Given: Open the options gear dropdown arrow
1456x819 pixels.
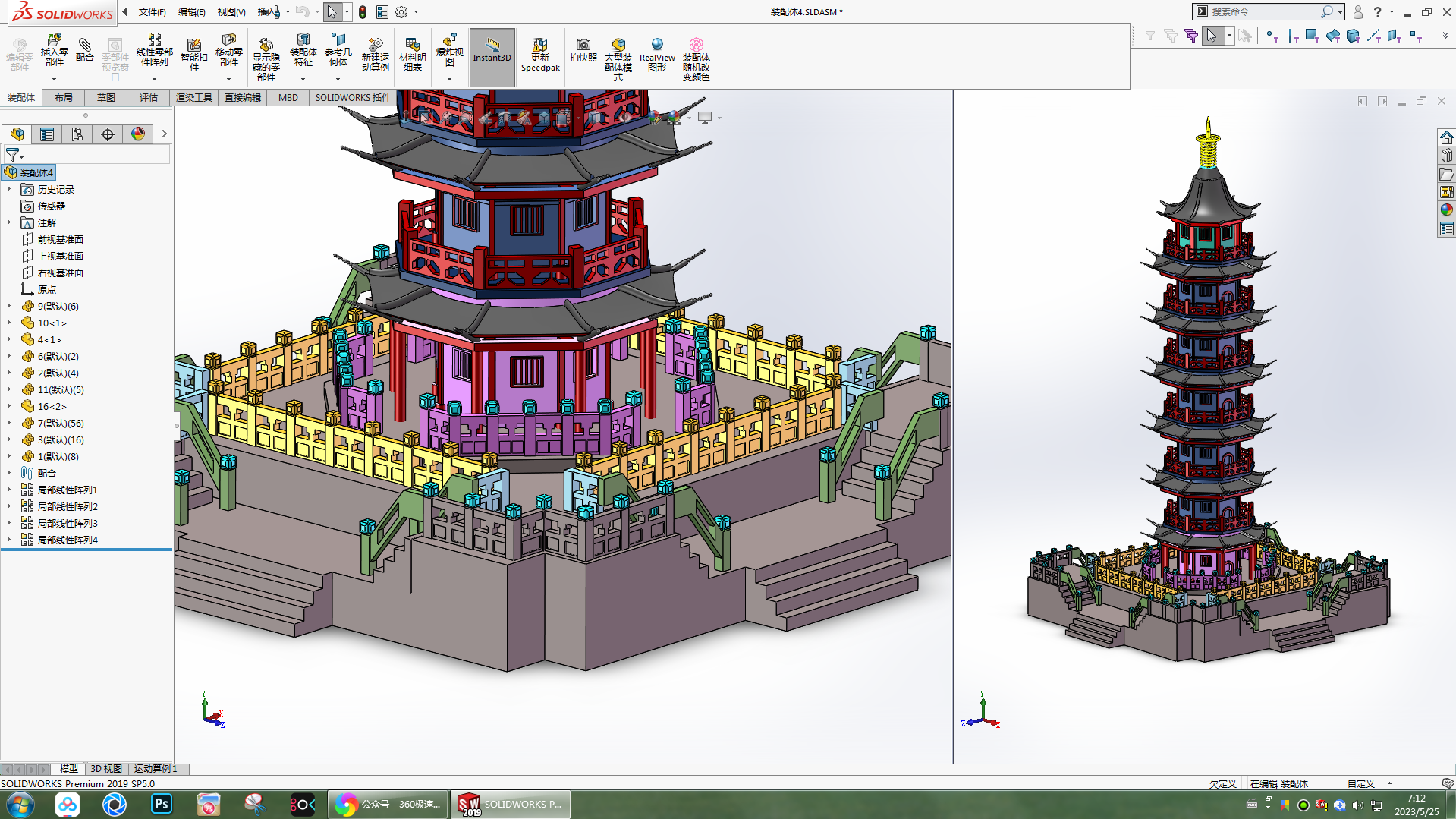Looking at the screenshot, I should [416, 12].
